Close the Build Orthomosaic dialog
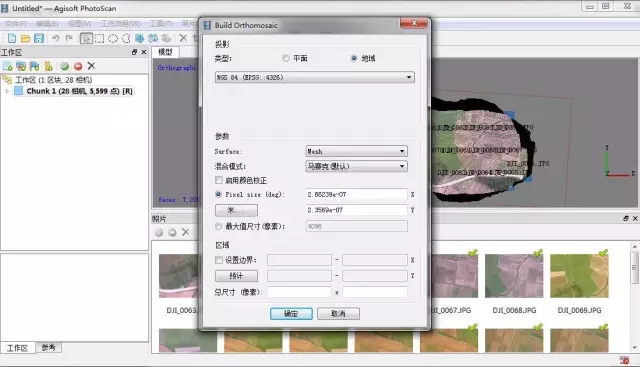The width and height of the screenshot is (640, 367). coord(414,23)
